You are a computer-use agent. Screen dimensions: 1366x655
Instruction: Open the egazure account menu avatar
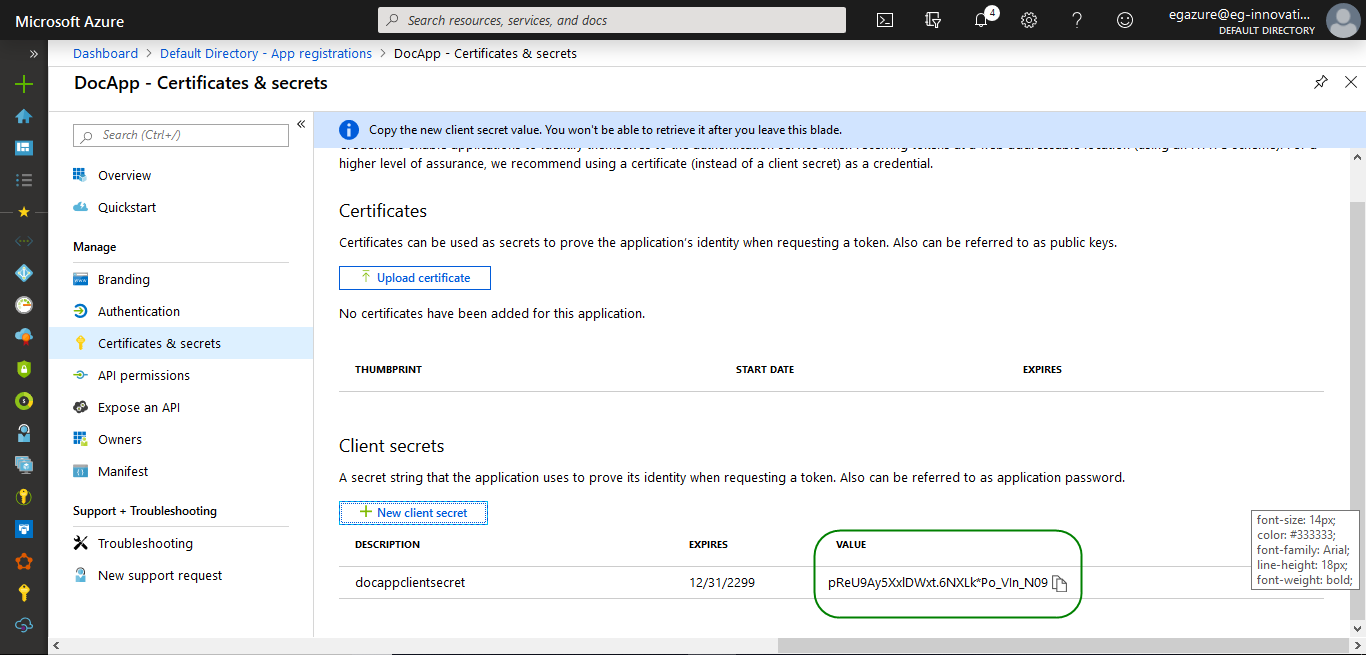coord(1342,20)
